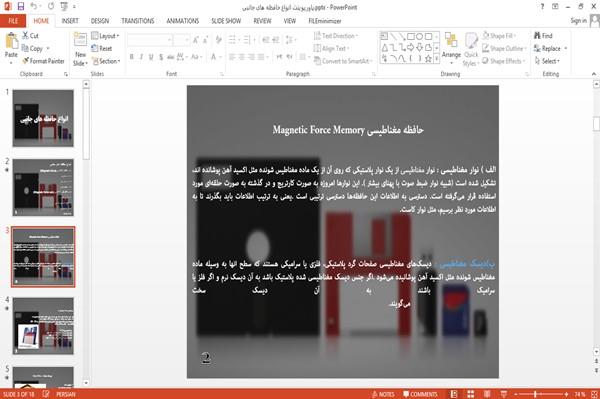The height and width of the screenshot is (399, 600).
Task: Open PowerPoint Help question mark icon
Action: click(542, 7)
